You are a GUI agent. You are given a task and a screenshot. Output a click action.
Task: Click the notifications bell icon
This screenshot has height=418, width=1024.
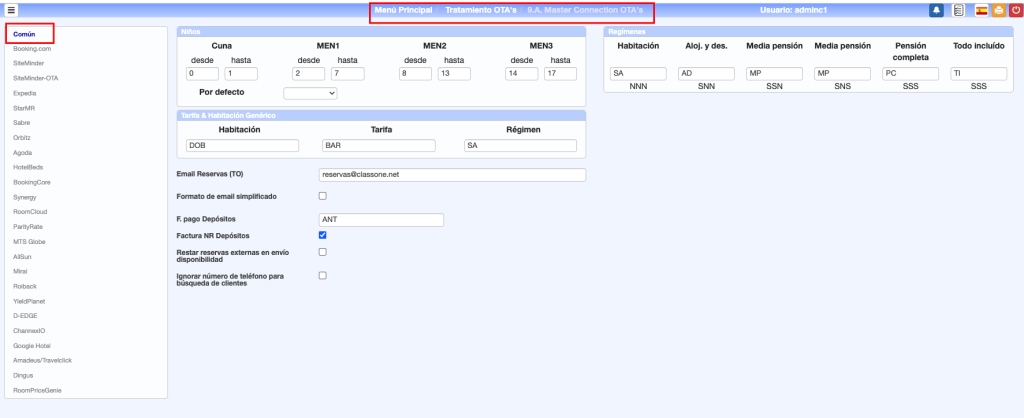coord(936,10)
